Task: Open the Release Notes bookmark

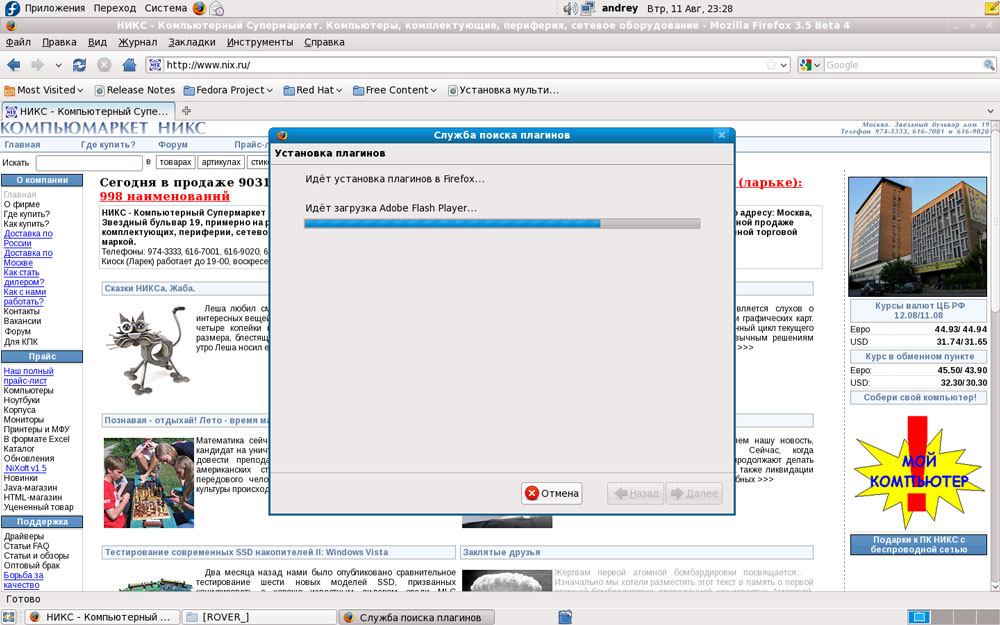Action: click(x=135, y=90)
